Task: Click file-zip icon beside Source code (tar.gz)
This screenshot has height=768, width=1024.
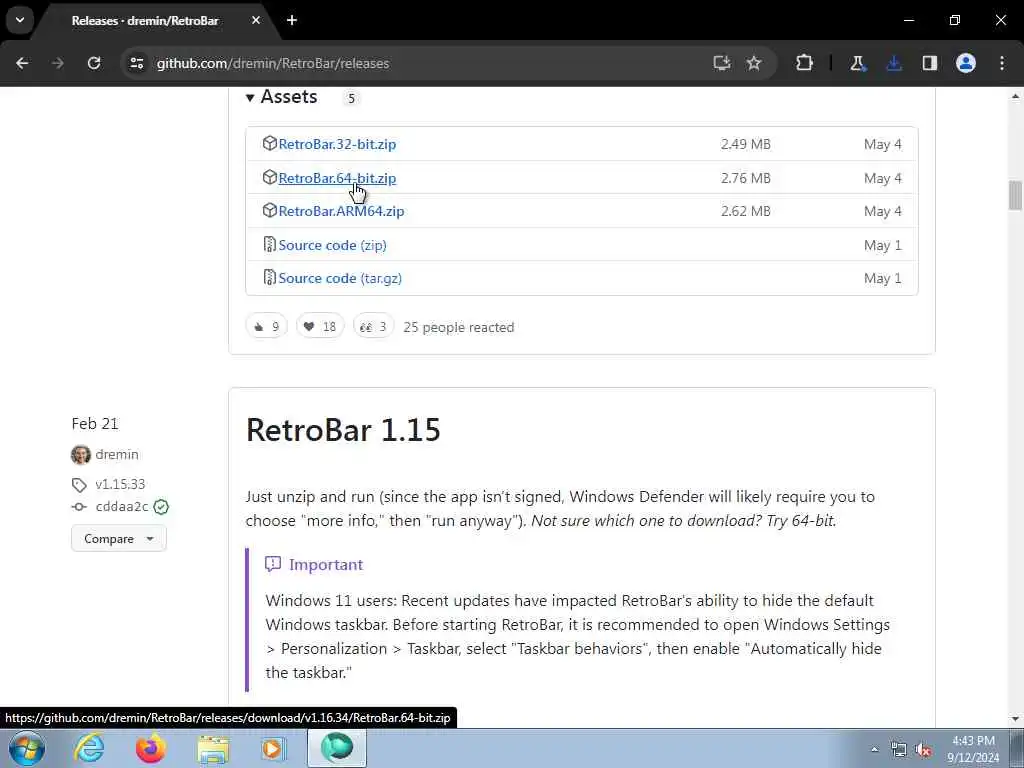Action: (269, 278)
